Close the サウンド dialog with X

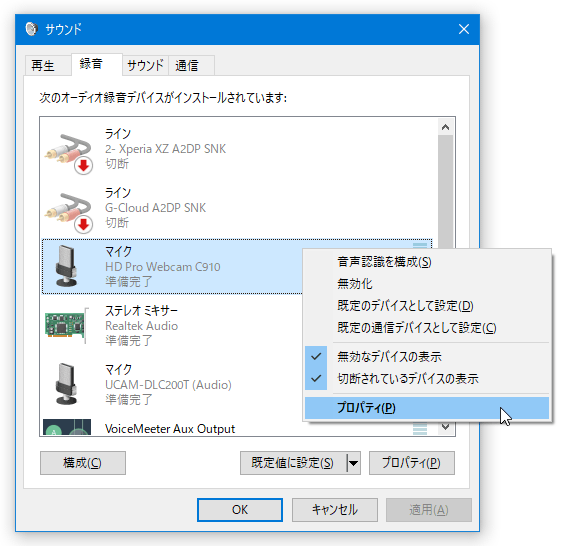coord(464,29)
